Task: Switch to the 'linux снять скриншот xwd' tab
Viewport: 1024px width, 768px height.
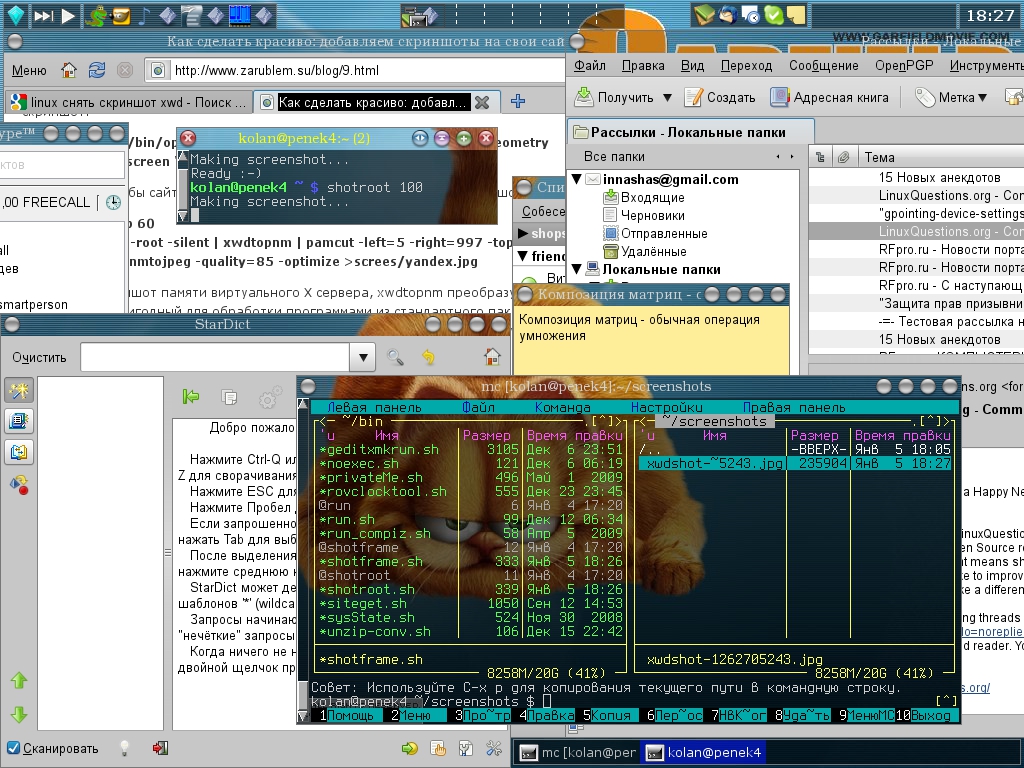Action: (130, 103)
